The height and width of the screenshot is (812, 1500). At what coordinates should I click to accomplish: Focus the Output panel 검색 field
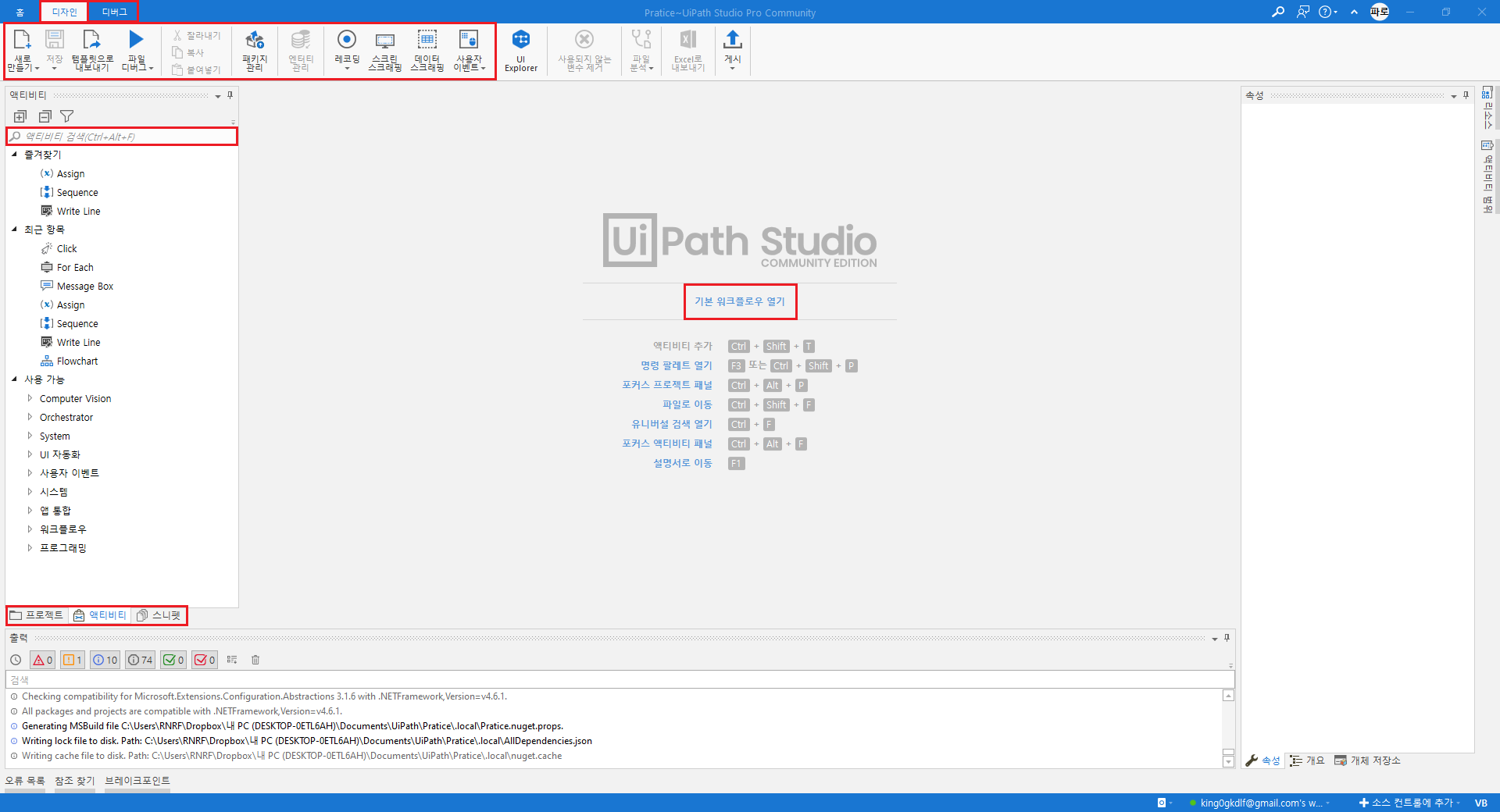[x=620, y=680]
